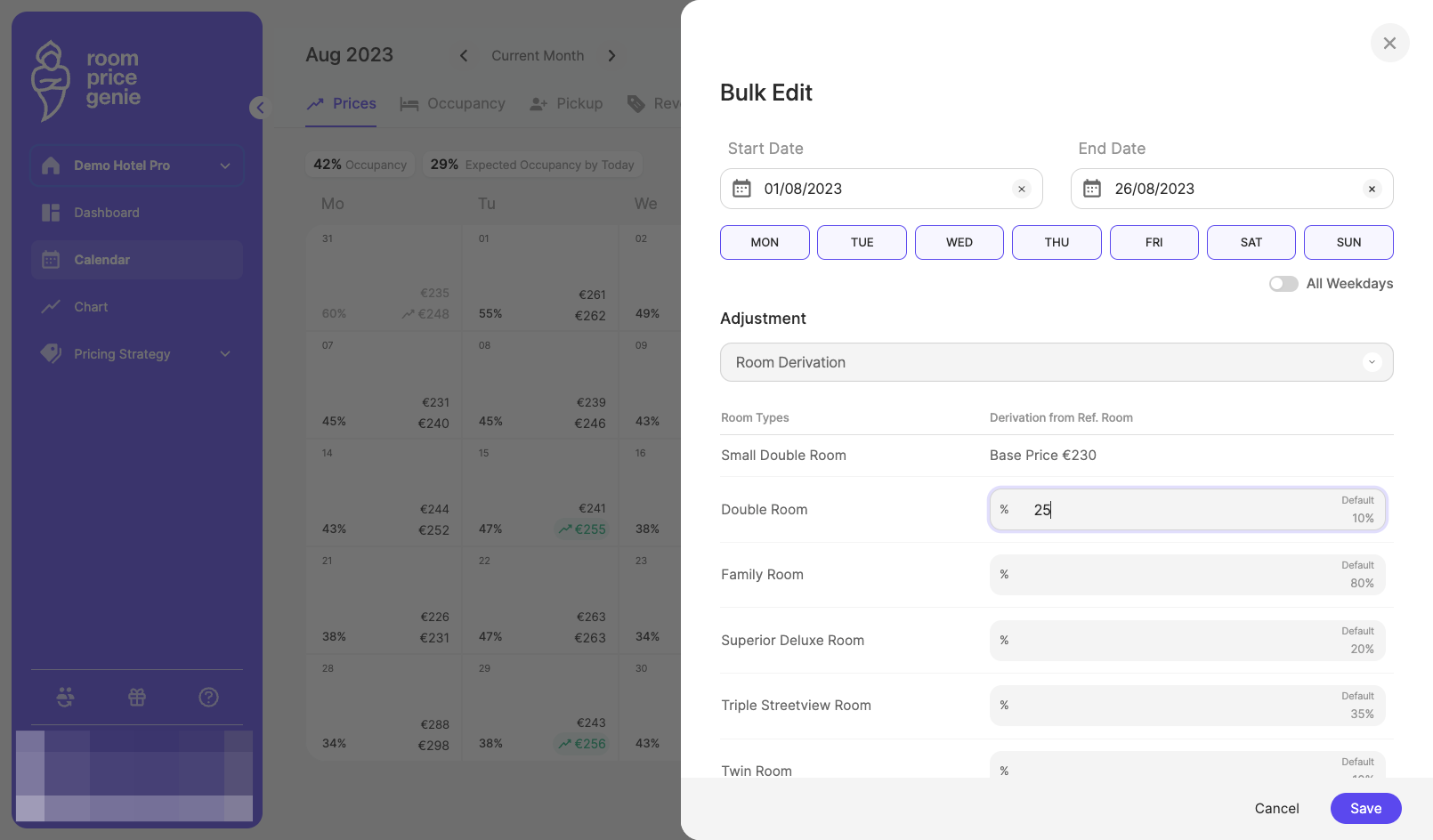
Task: Open Calendar in the sidebar
Action: (x=137, y=260)
